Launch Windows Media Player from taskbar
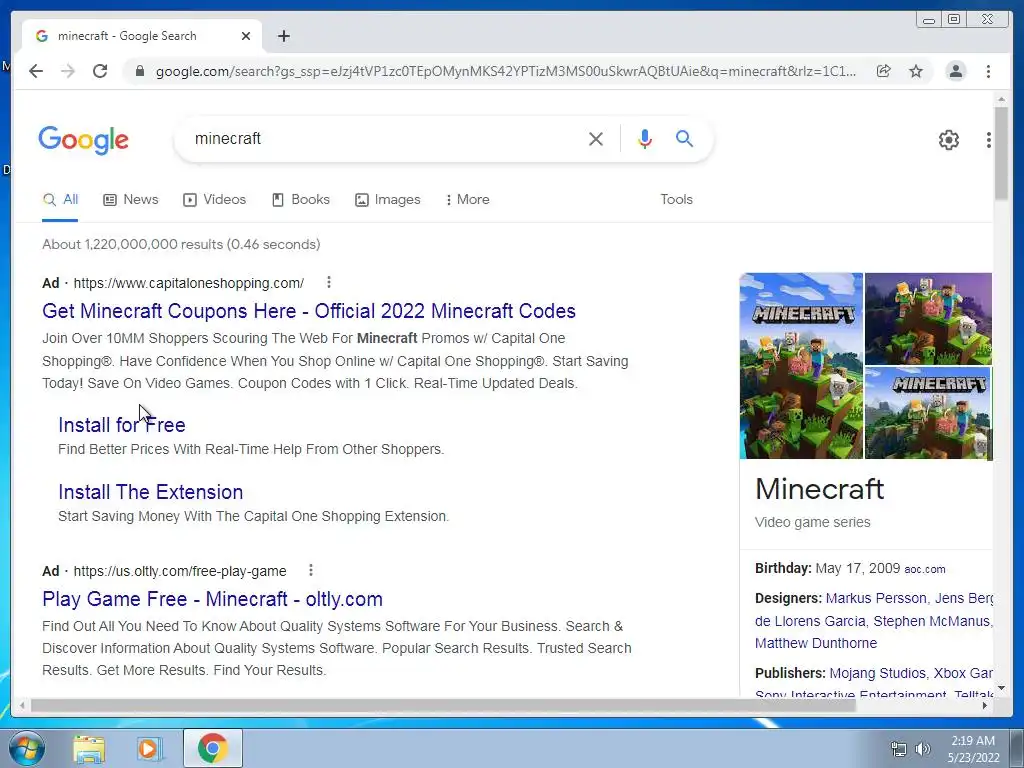Image resolution: width=1024 pixels, height=768 pixels. 150,748
